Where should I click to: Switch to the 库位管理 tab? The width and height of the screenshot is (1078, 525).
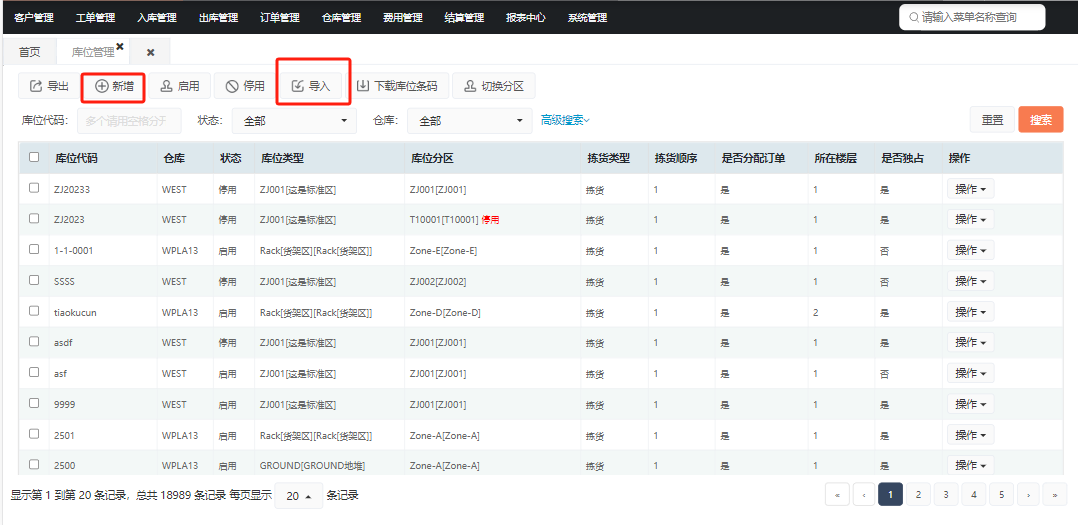[93, 52]
